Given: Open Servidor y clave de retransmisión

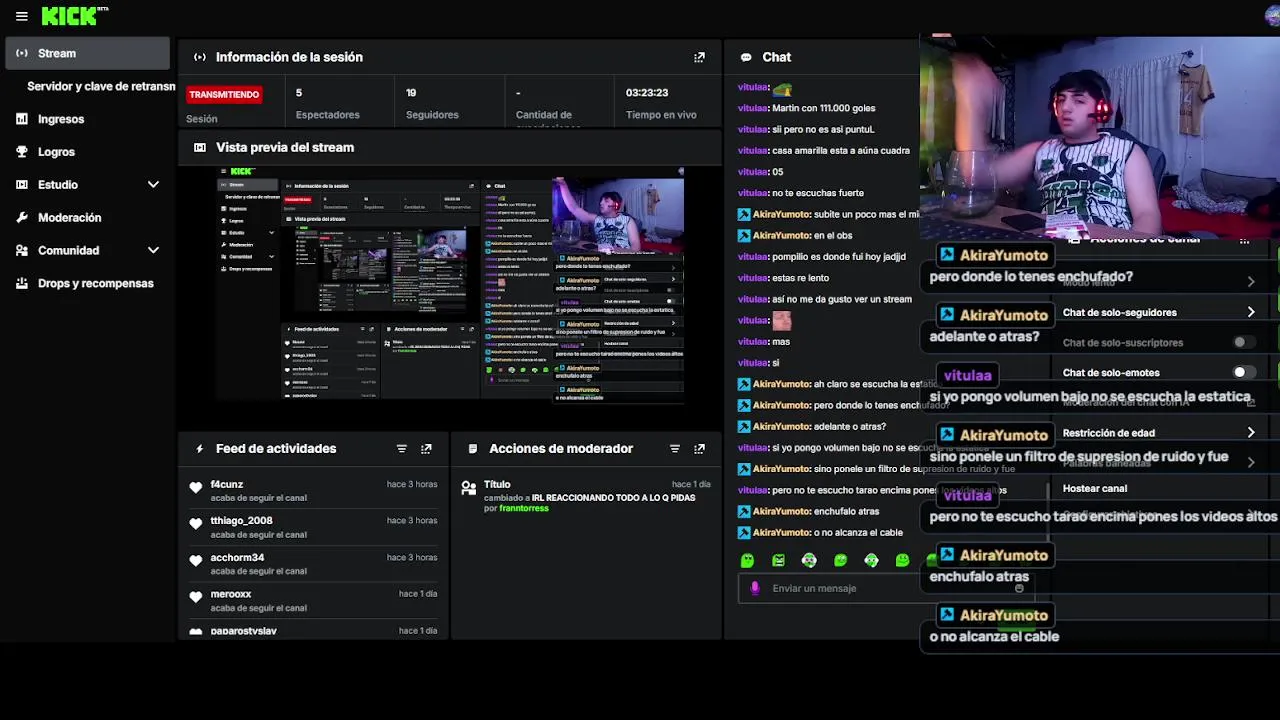Looking at the screenshot, I should pyautogui.click(x=100, y=86).
